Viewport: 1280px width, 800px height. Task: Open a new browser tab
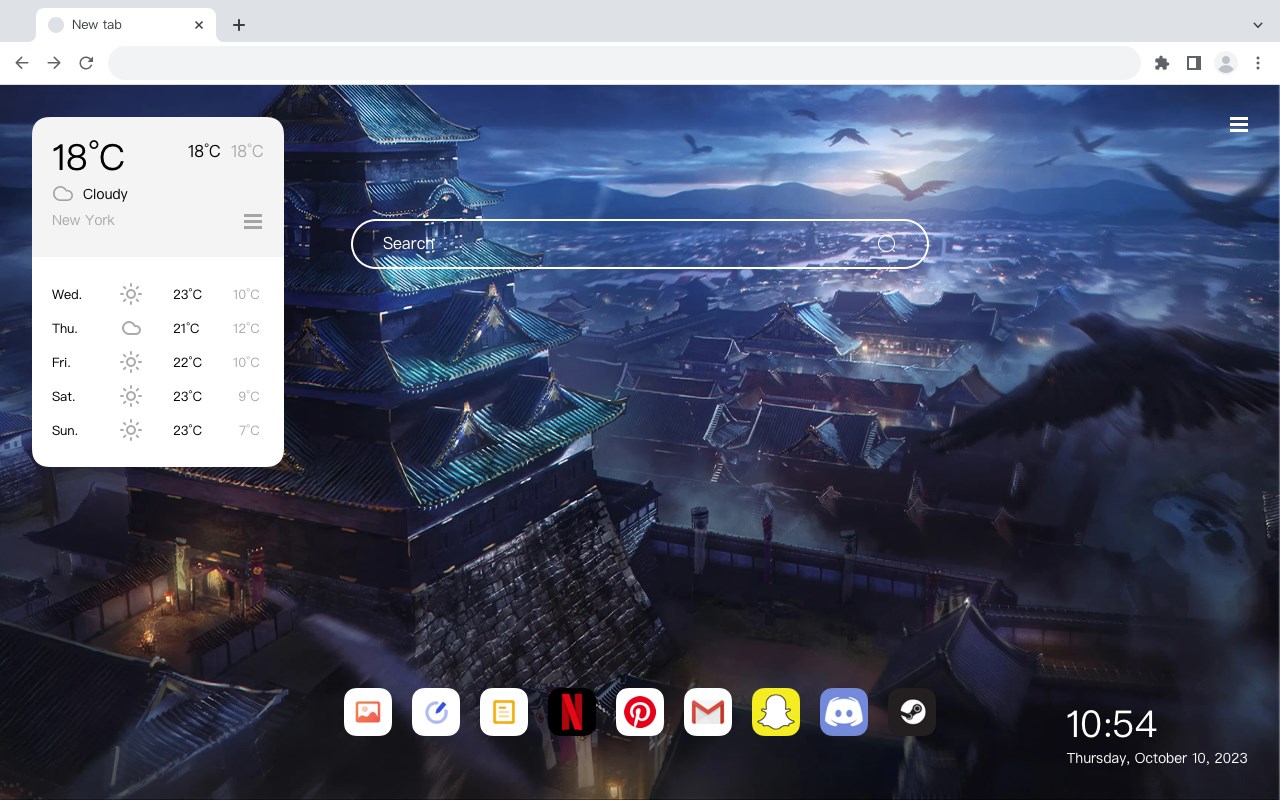(238, 25)
